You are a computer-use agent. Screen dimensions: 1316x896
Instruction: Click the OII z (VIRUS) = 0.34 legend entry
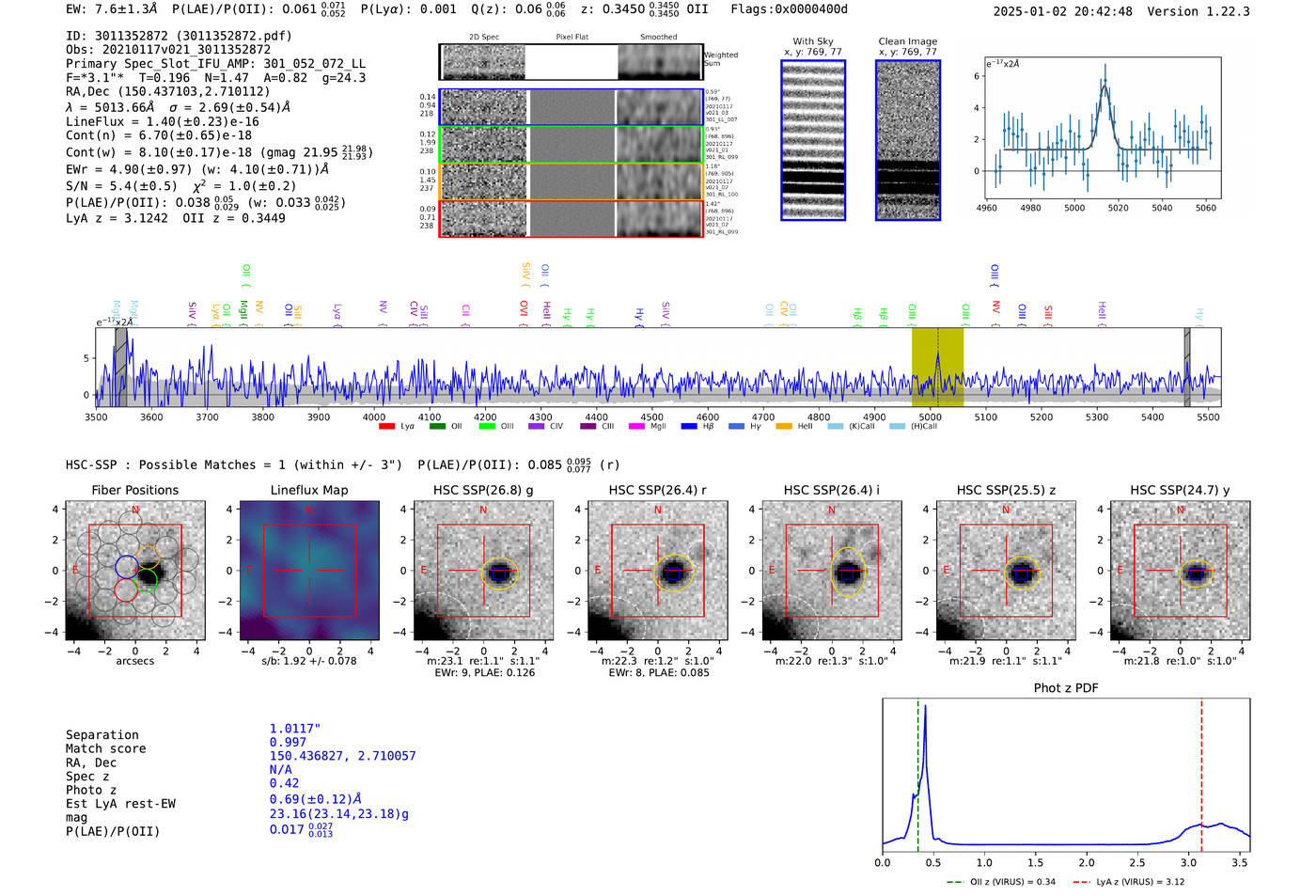click(x=1001, y=882)
